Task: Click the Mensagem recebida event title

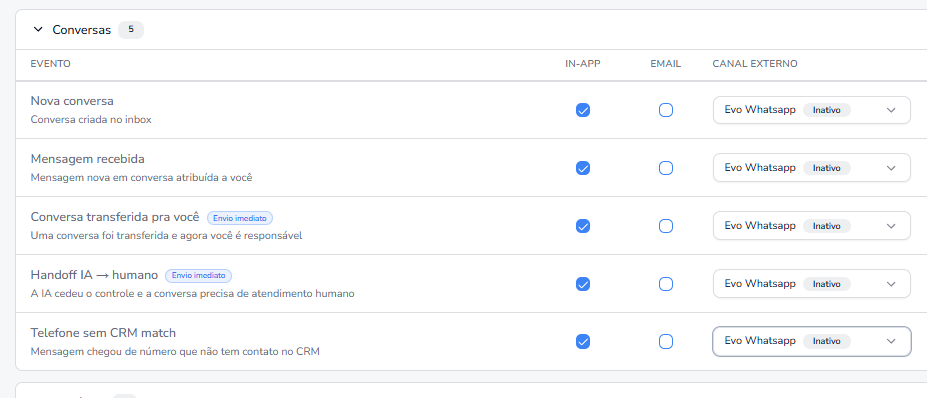Action: click(x=87, y=159)
